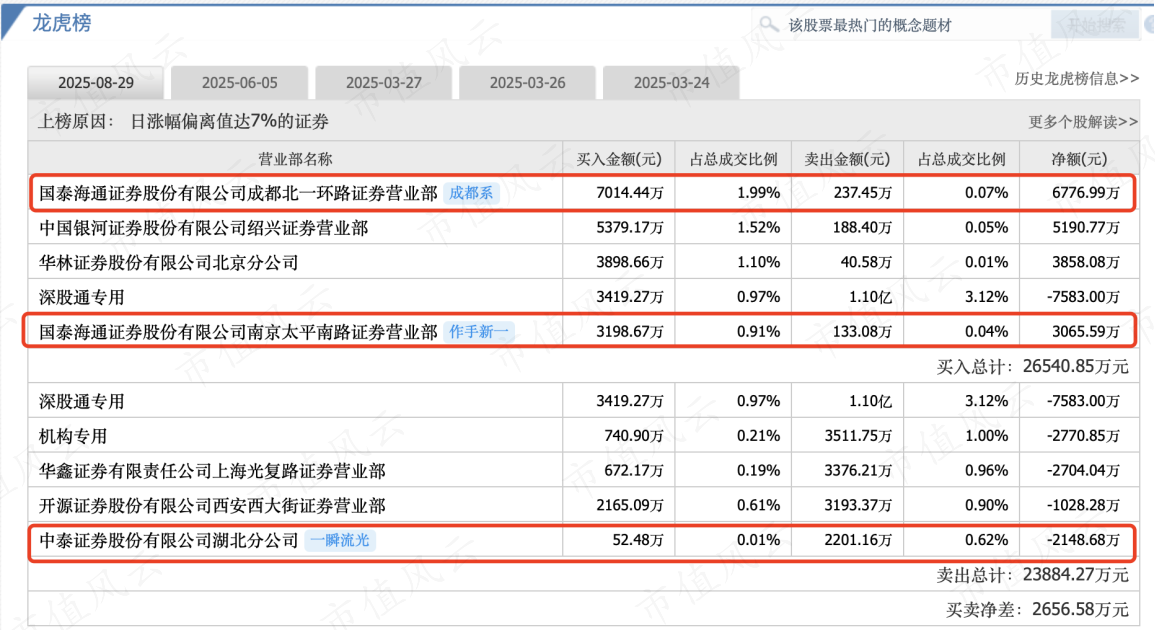Screen dimensions: 1155x630
Task: Open the 2025-03-24 tab
Action: [x=671, y=83]
